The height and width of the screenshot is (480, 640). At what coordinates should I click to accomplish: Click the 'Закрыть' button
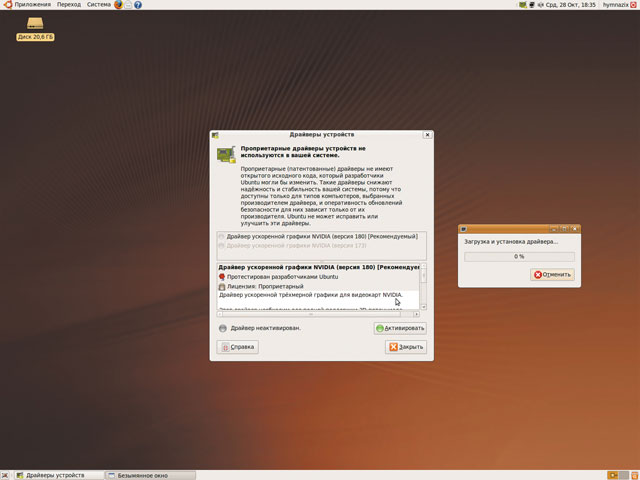point(406,347)
